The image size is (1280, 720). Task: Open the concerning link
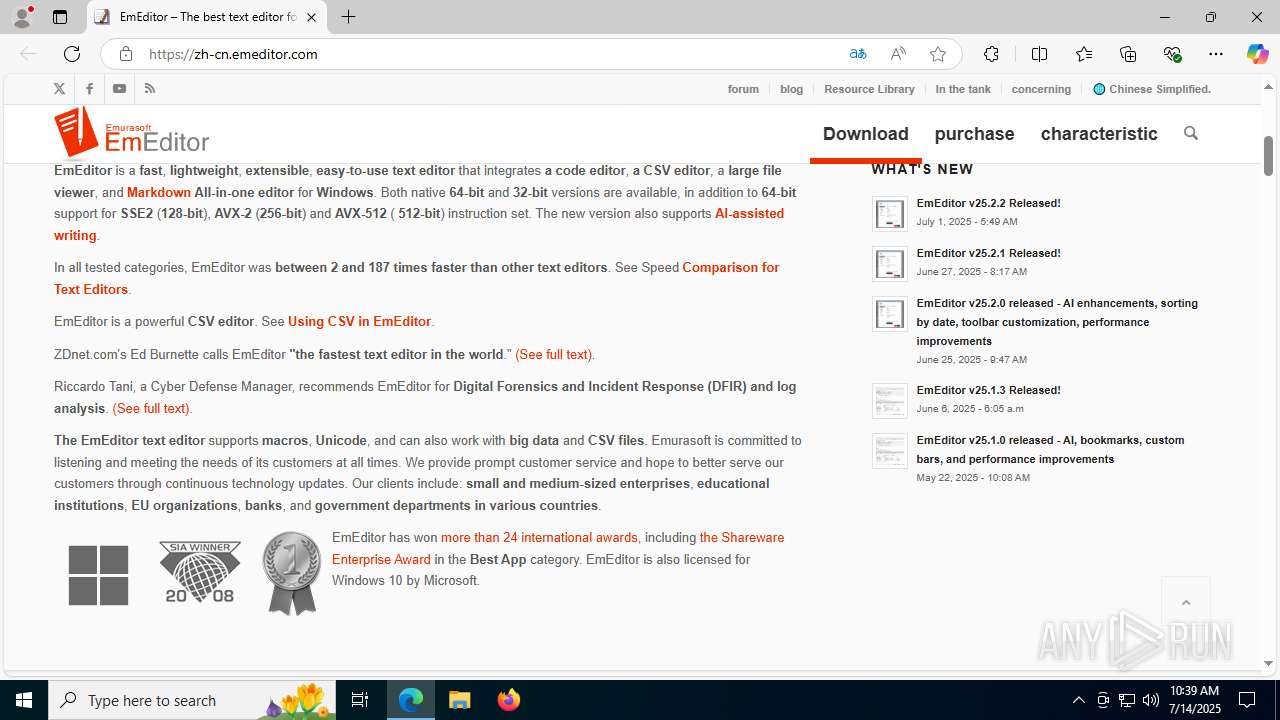point(1041,89)
